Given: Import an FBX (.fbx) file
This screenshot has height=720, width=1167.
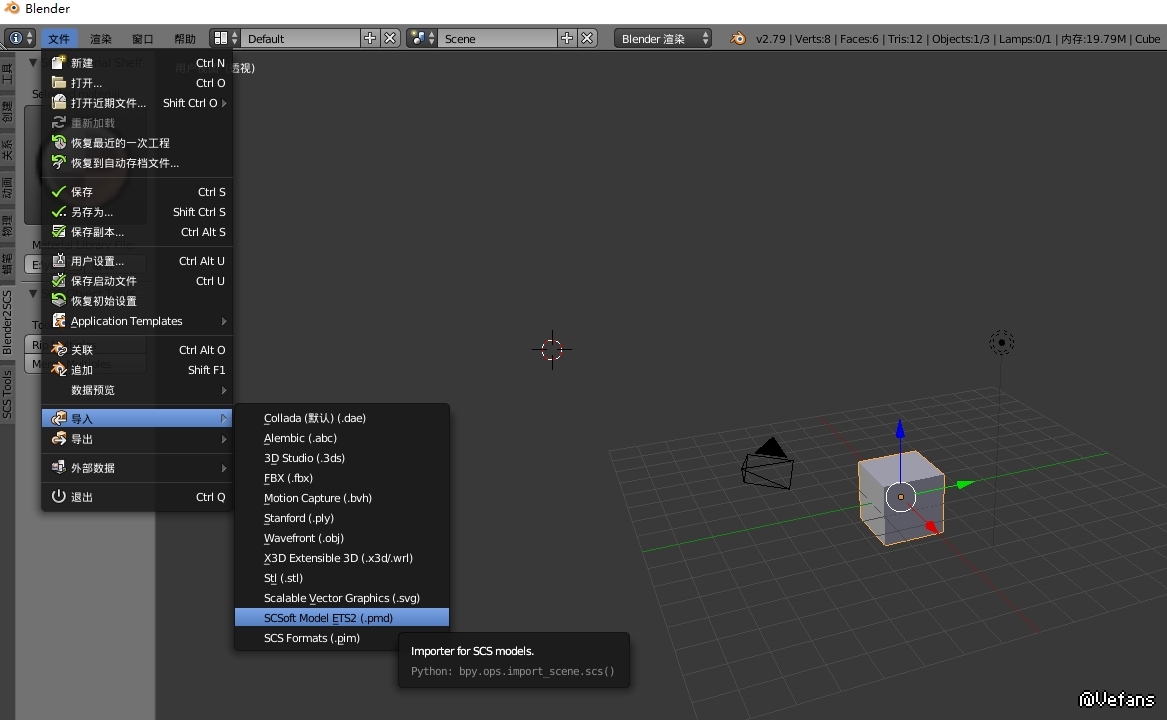Looking at the screenshot, I should point(289,478).
